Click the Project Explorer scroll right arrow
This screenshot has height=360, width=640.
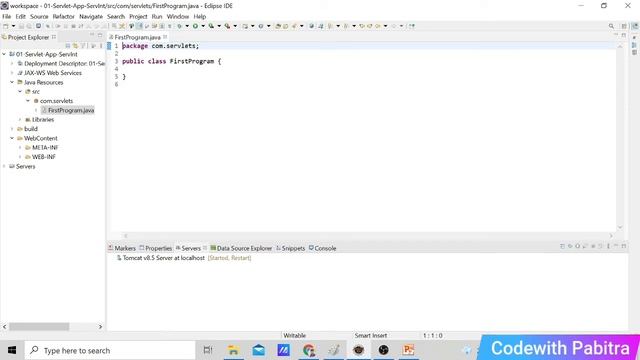point(100,327)
